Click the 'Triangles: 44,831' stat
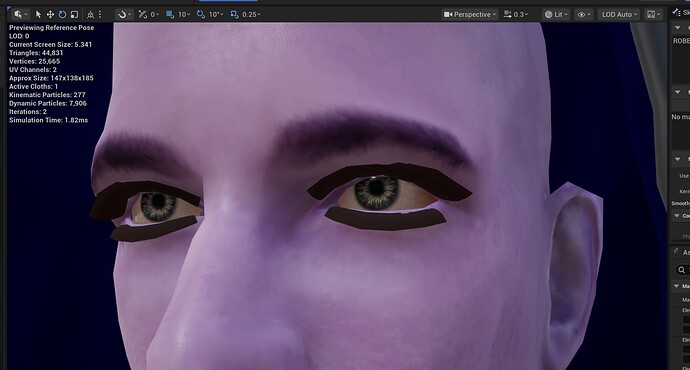690x370 pixels. [x=36, y=53]
